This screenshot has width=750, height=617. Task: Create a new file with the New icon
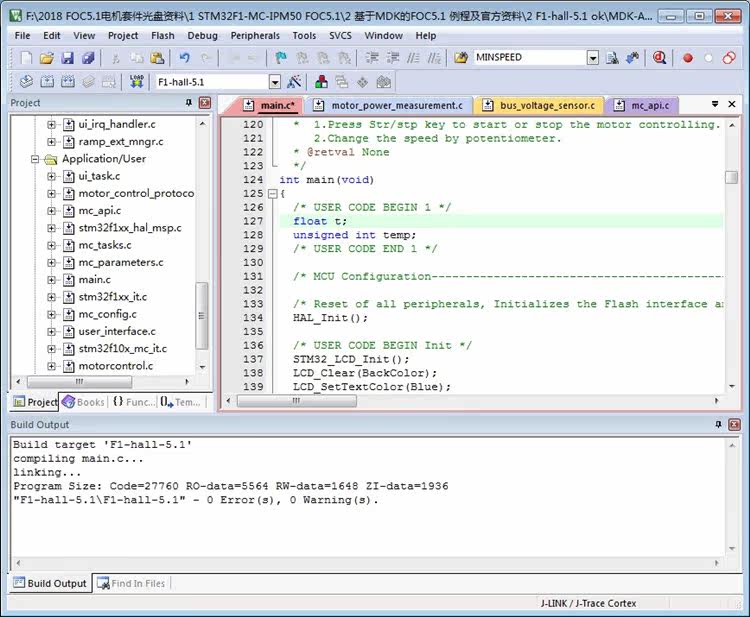coord(26,58)
